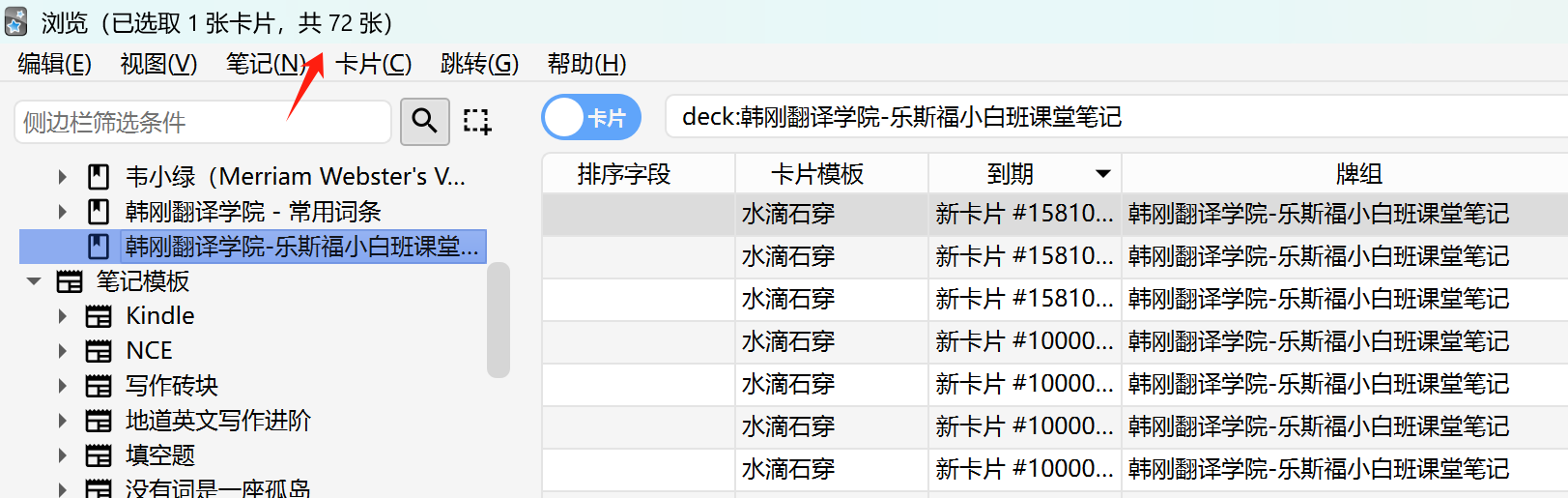Select the 韩刚翻译学院 - 常用词条 deck icon

[99, 212]
